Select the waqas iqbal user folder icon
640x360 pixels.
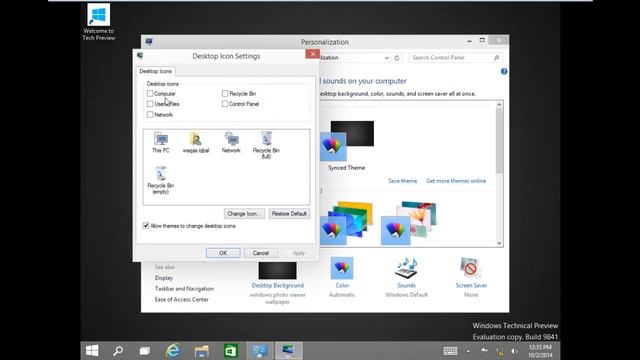pos(196,142)
